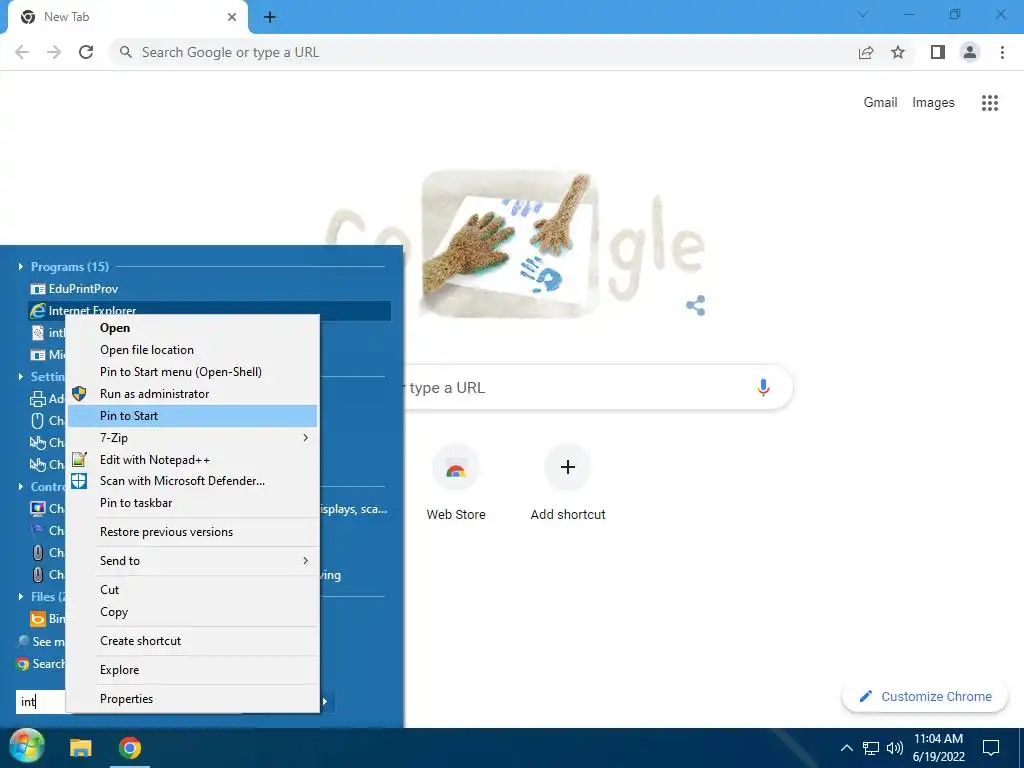Click Customize Chrome button

point(925,697)
